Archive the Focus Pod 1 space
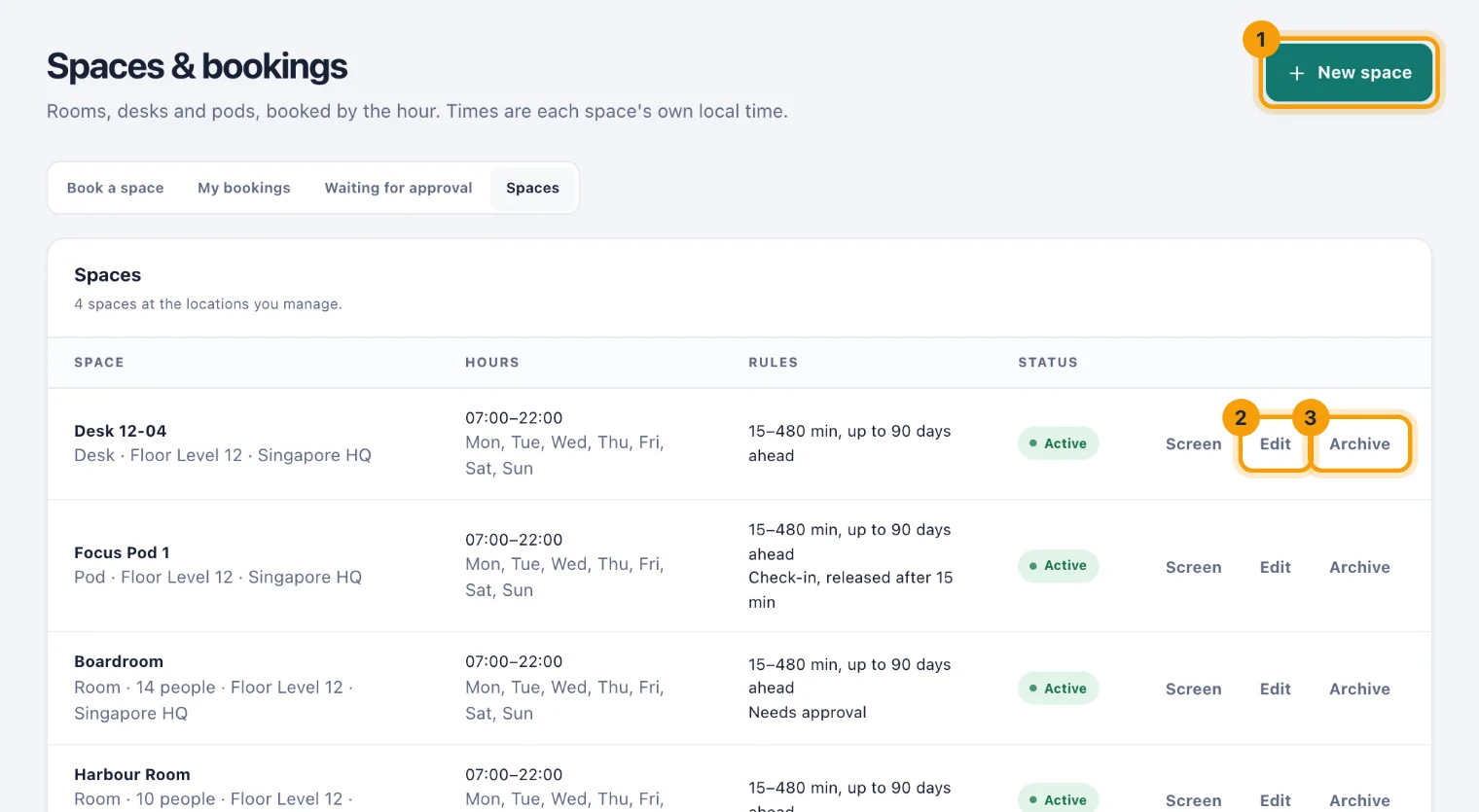This screenshot has height=812, width=1479. pos(1359,567)
